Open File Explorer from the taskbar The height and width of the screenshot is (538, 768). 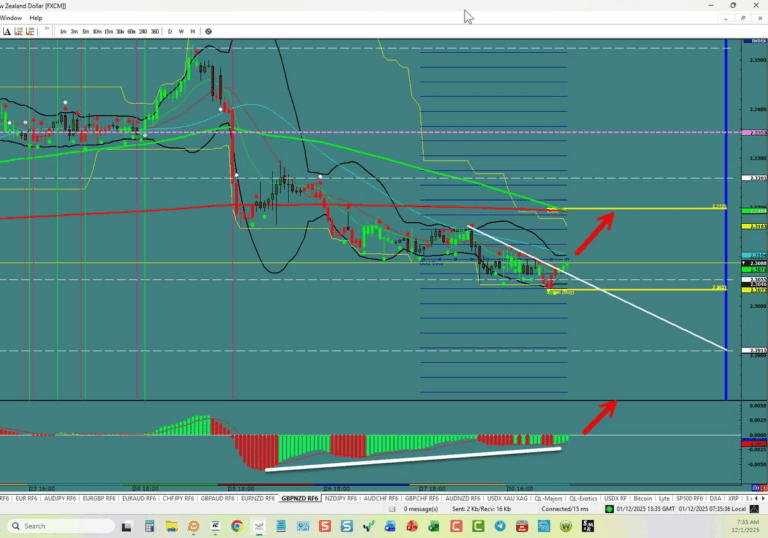[x=171, y=526]
